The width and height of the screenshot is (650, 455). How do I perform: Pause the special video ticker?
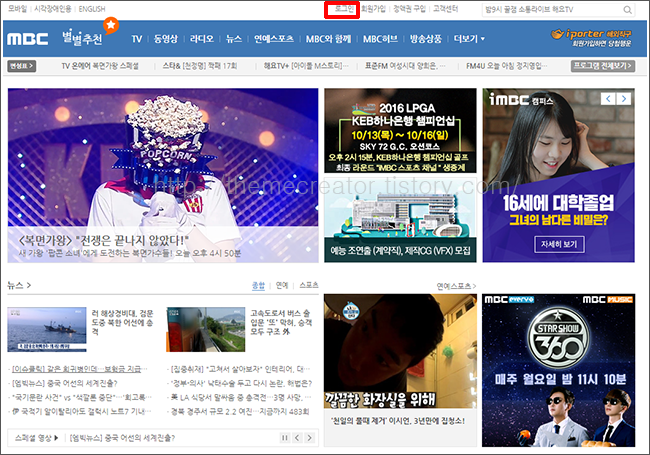click(285, 438)
